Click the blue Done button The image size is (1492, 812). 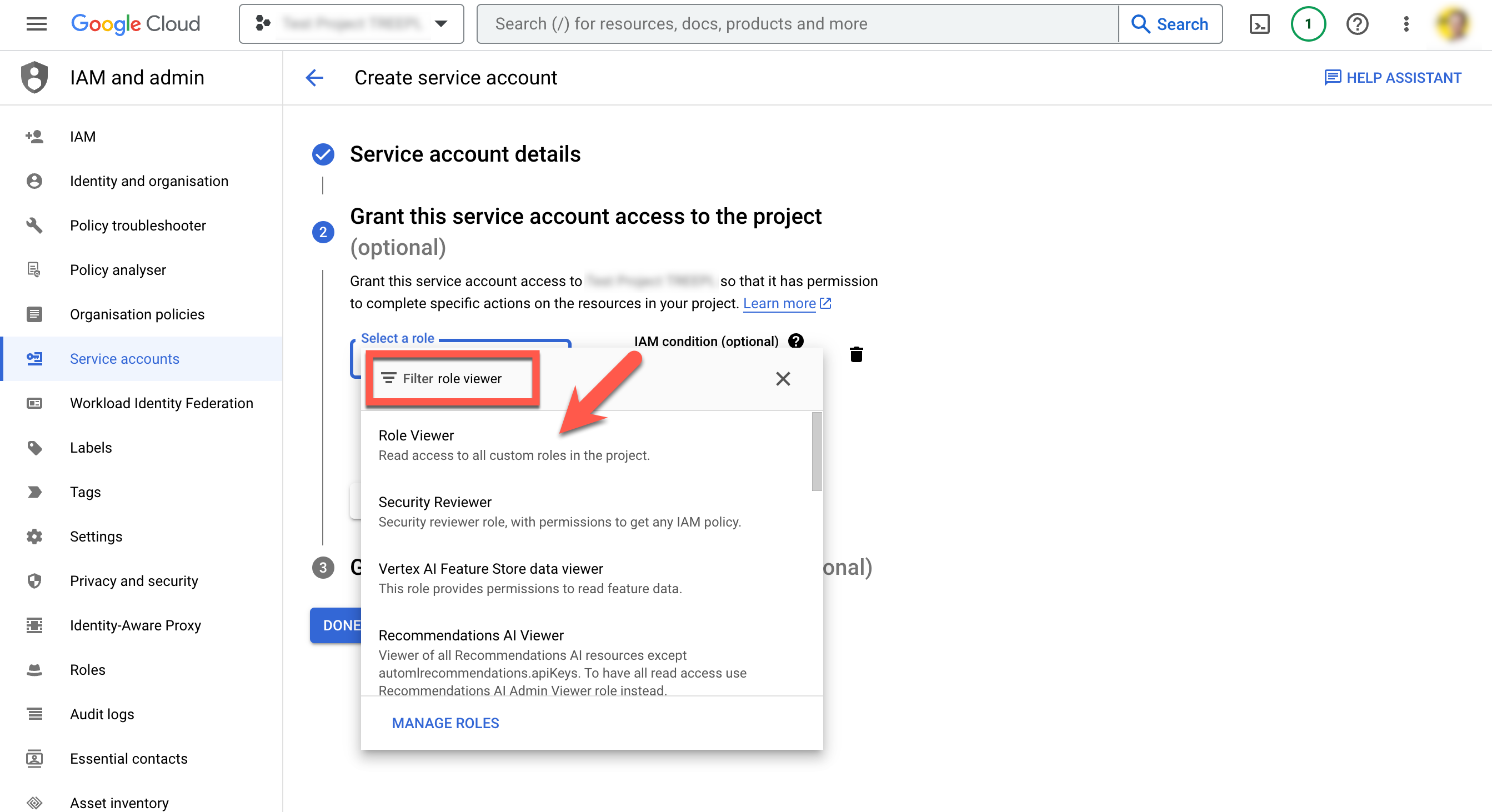337,625
